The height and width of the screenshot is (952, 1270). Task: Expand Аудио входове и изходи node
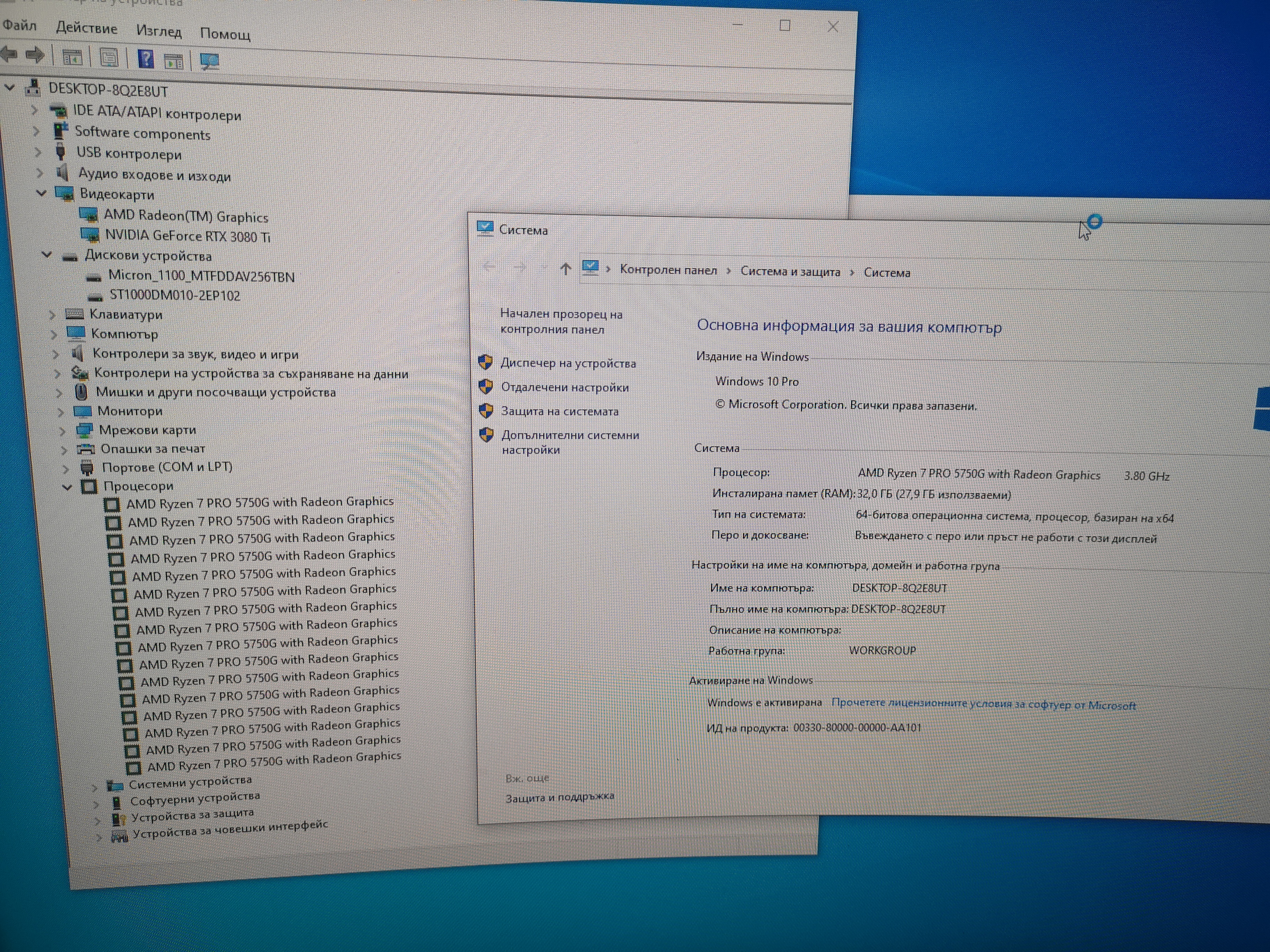click(x=40, y=173)
